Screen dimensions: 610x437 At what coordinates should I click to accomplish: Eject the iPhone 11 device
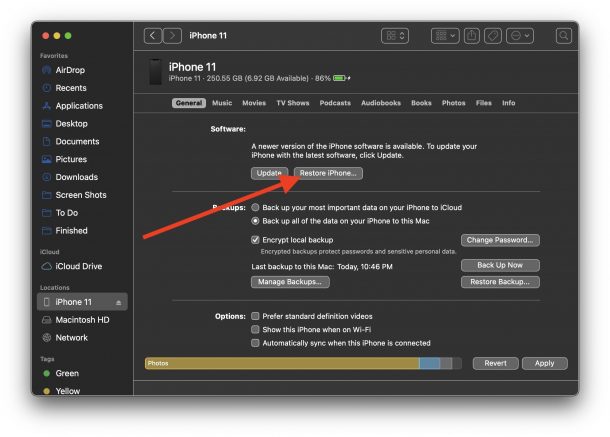[x=118, y=303]
